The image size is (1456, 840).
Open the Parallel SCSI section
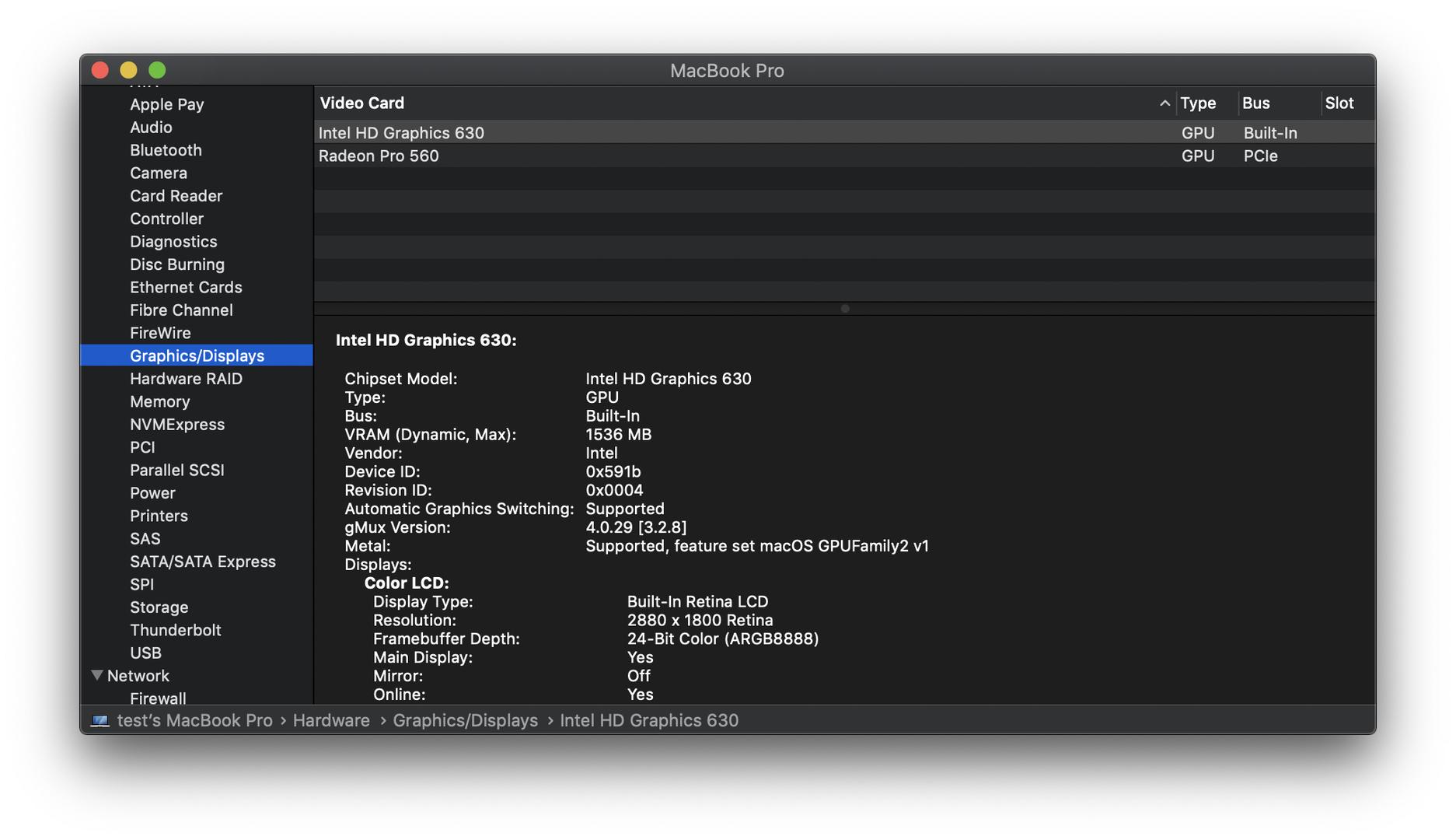pyautogui.click(x=177, y=470)
